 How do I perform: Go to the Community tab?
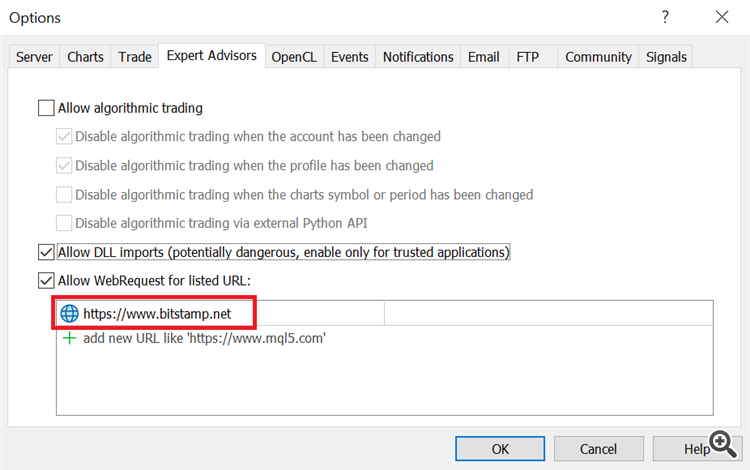point(598,57)
